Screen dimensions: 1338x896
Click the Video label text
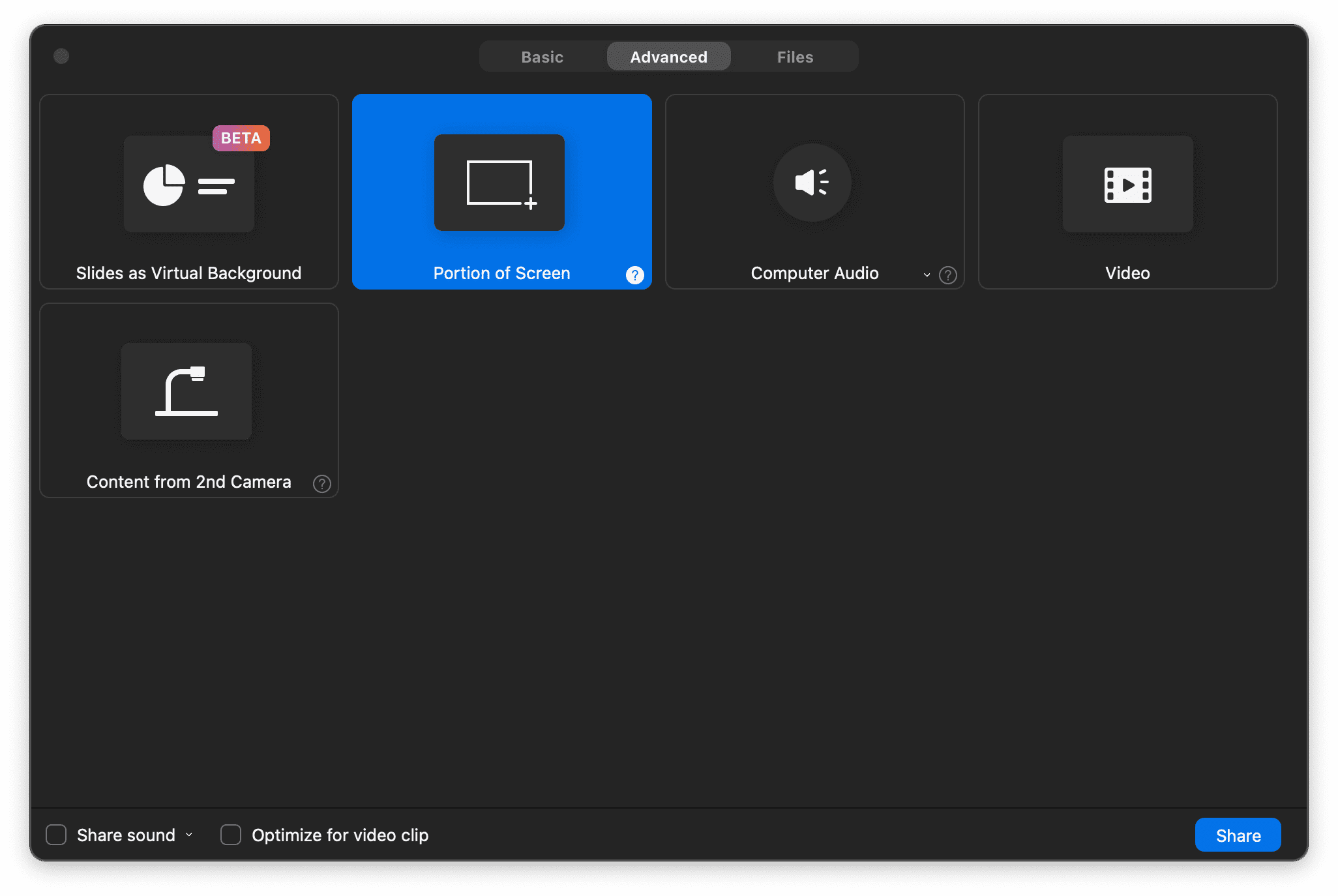tap(1128, 273)
